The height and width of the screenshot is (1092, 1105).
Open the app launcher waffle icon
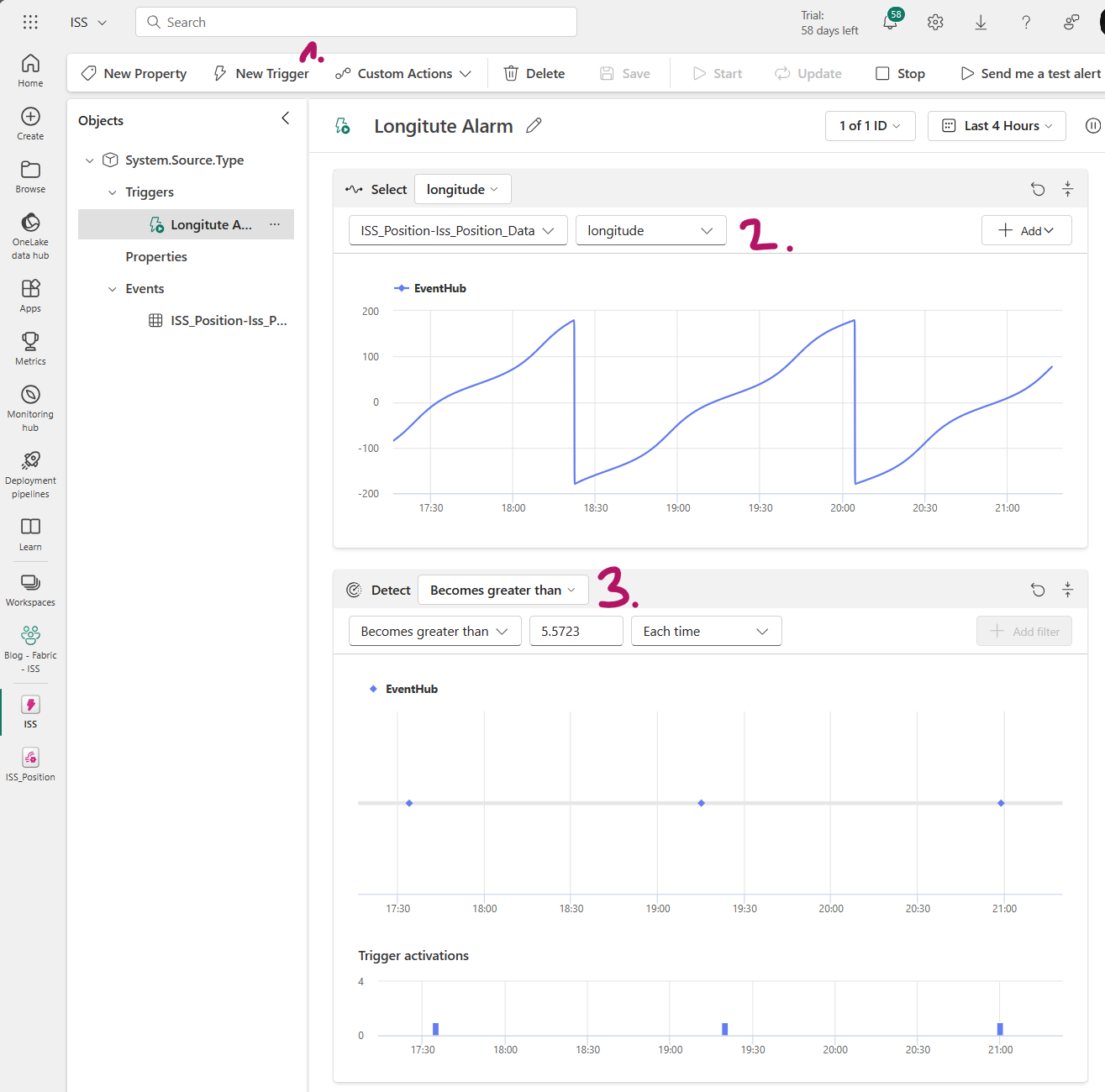coord(30,22)
